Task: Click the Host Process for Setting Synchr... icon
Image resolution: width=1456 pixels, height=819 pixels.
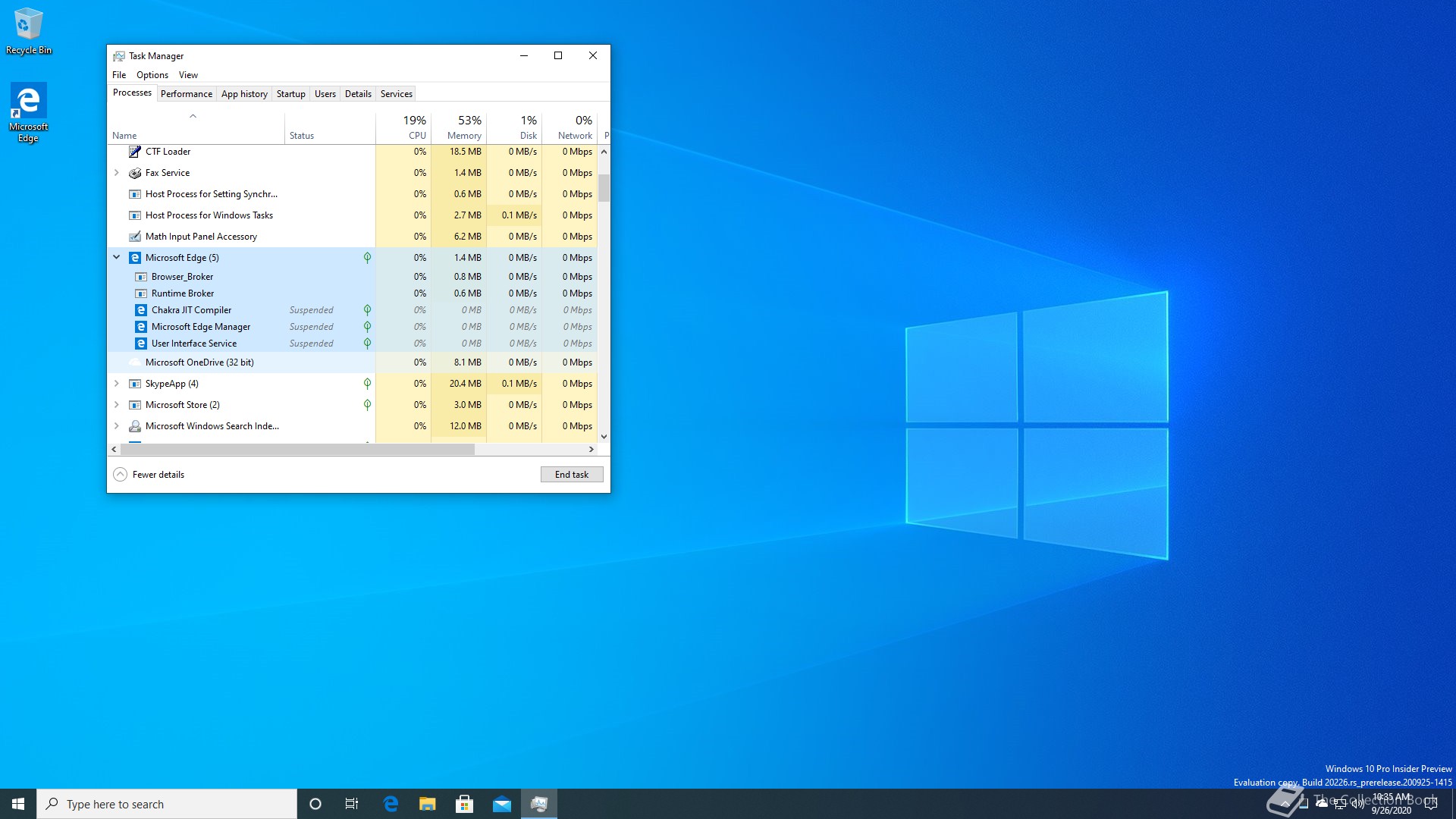Action: click(x=135, y=194)
